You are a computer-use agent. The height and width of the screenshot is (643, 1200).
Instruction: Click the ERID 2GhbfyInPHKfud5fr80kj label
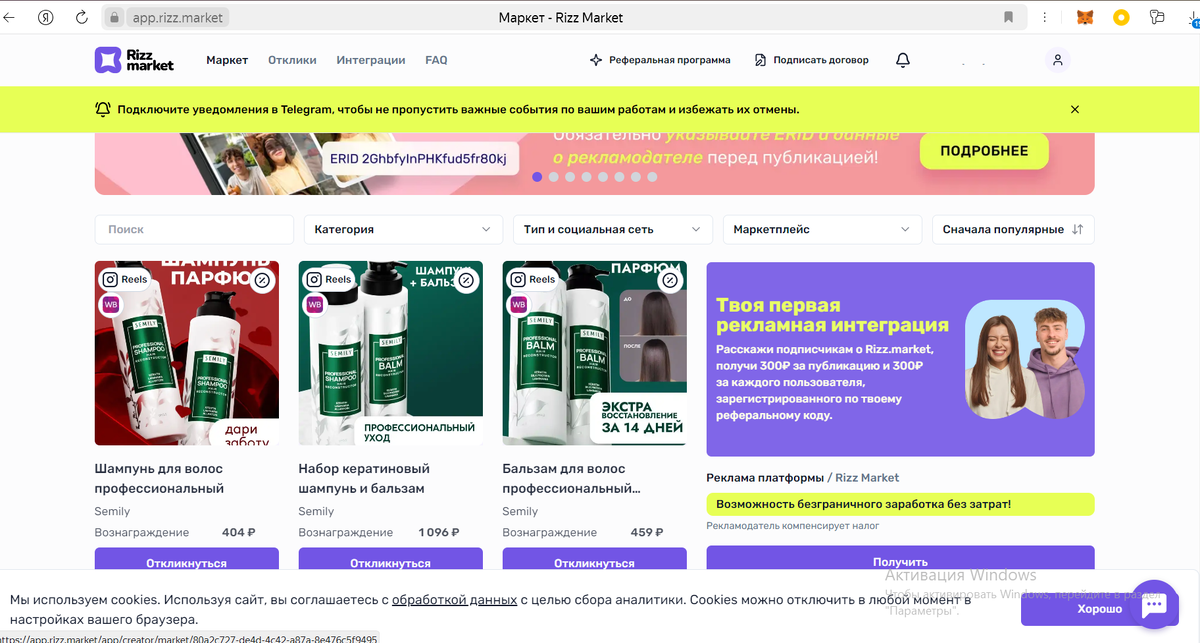(x=419, y=159)
